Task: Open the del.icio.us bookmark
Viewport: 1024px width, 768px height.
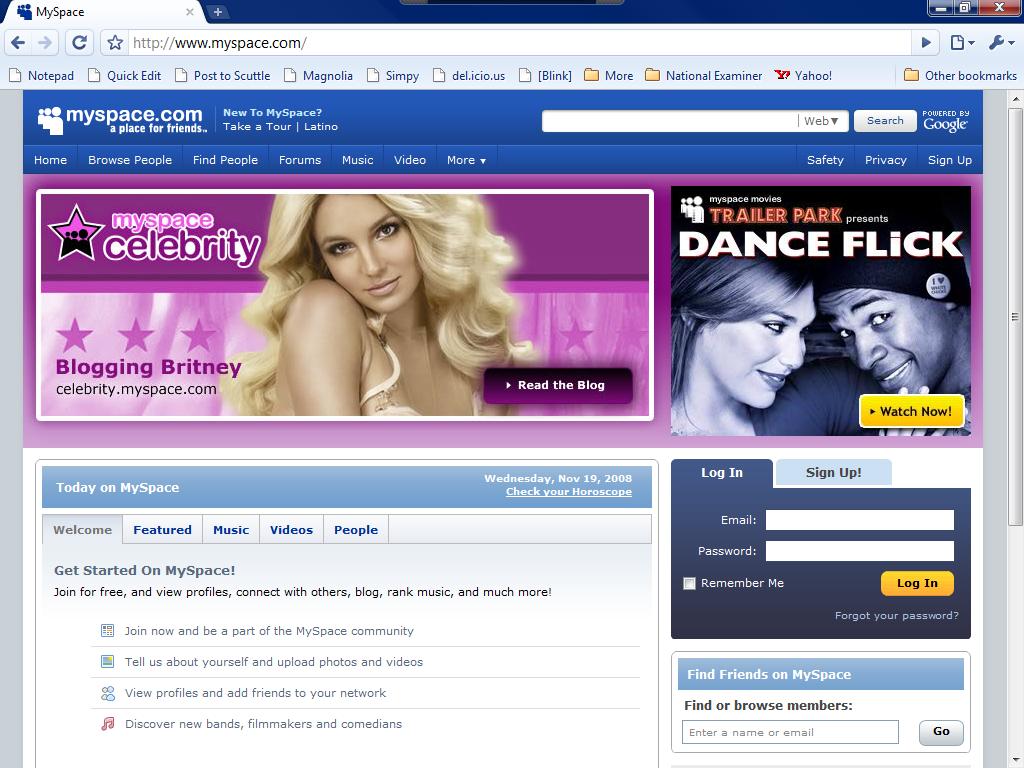Action: [469, 76]
